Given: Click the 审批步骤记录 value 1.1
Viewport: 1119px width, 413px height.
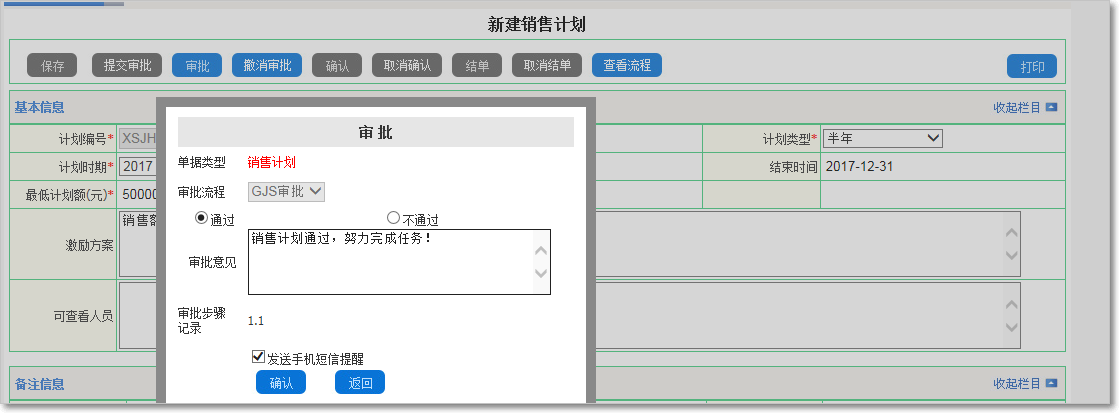Looking at the screenshot, I should pos(256,321).
